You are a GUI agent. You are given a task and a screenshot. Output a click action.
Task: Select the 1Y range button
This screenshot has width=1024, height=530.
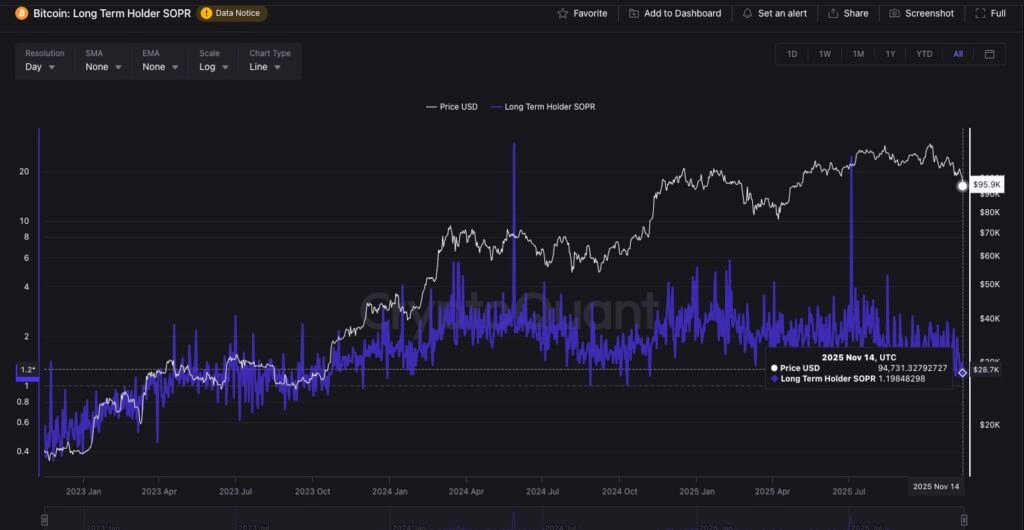pyautogui.click(x=890, y=54)
